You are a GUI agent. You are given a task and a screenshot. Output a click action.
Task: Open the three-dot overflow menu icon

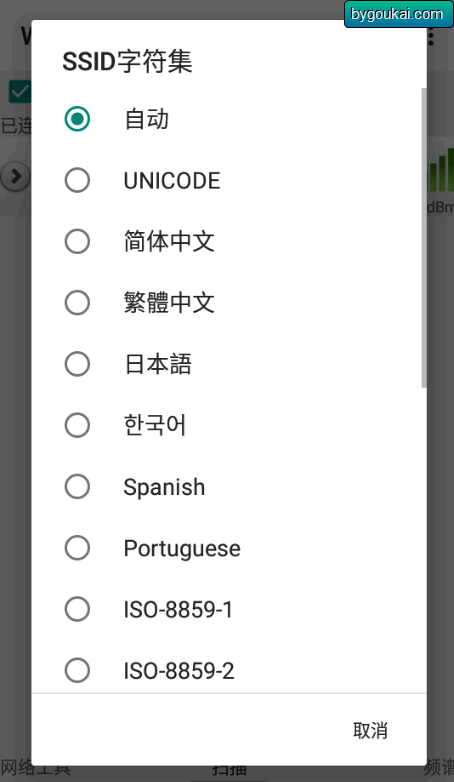(x=431, y=37)
